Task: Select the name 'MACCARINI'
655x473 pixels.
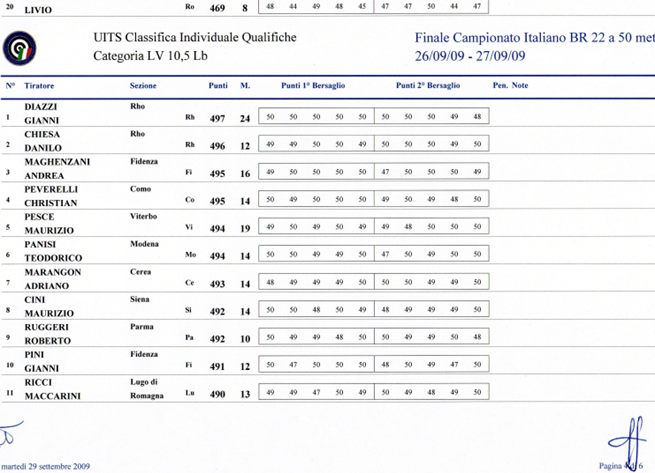Action: point(53,396)
